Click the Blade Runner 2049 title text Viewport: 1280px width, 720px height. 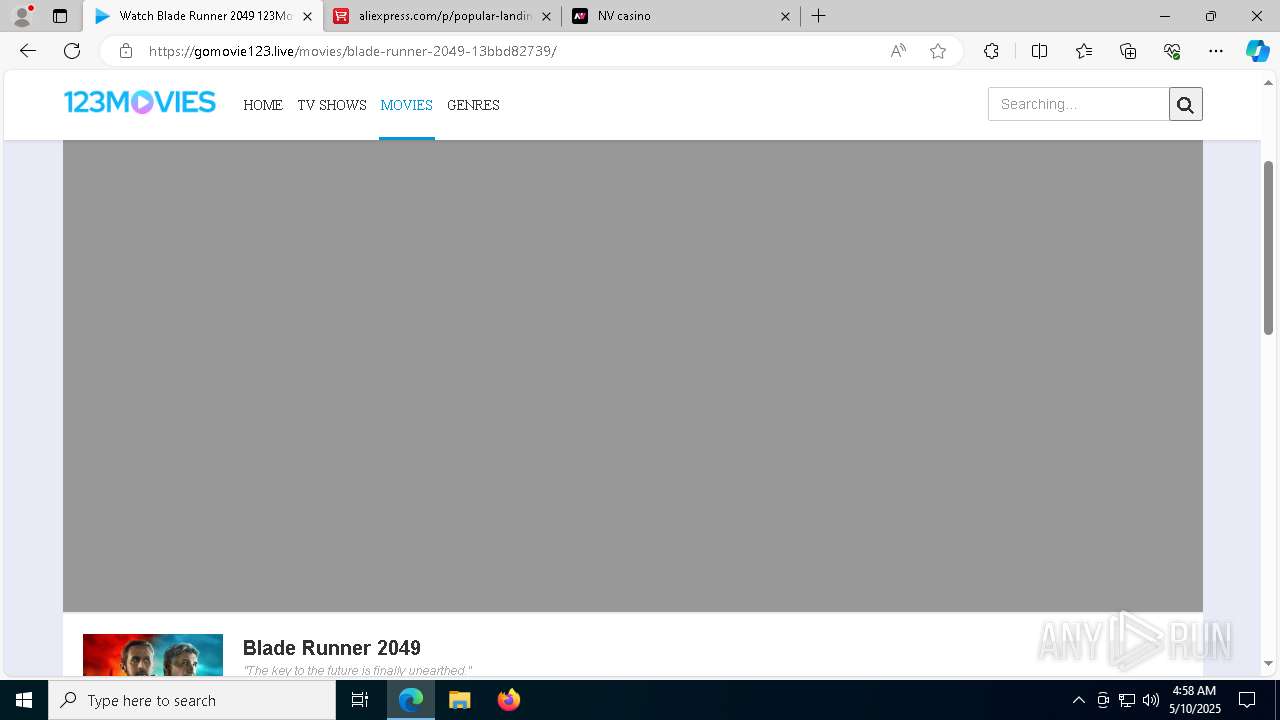tap(332, 648)
